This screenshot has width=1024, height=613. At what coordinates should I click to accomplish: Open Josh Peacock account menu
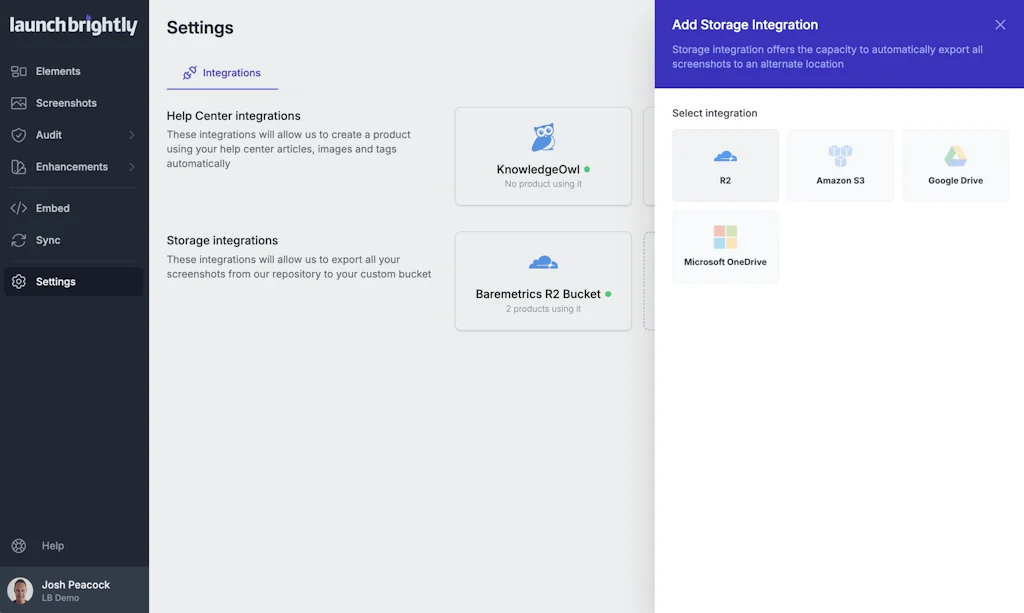click(76, 590)
